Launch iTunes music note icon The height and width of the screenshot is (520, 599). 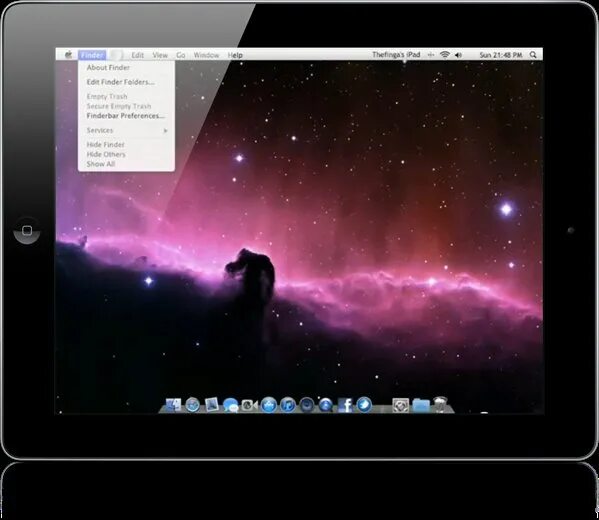(x=288, y=405)
